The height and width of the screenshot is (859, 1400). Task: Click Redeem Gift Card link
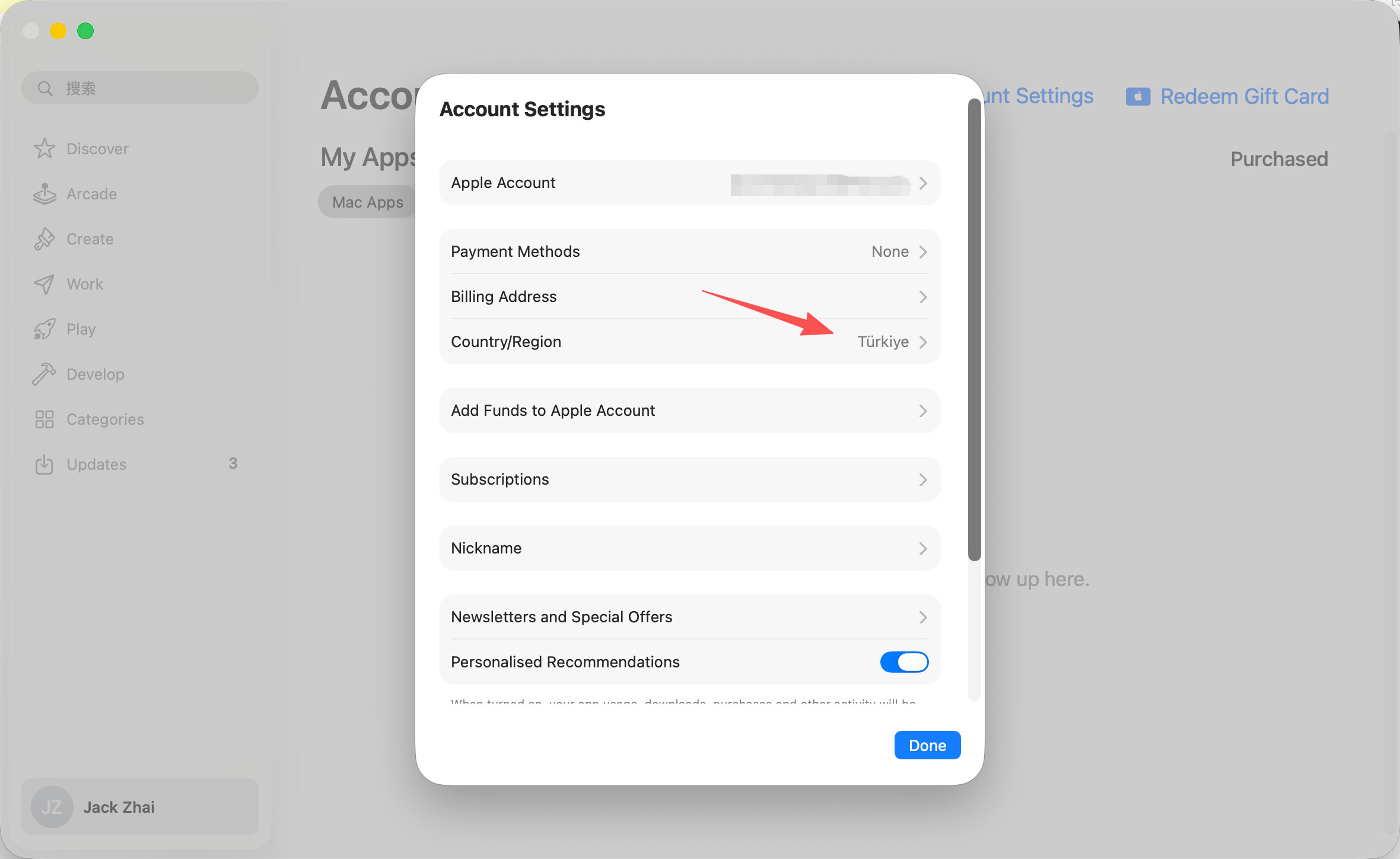click(1227, 96)
